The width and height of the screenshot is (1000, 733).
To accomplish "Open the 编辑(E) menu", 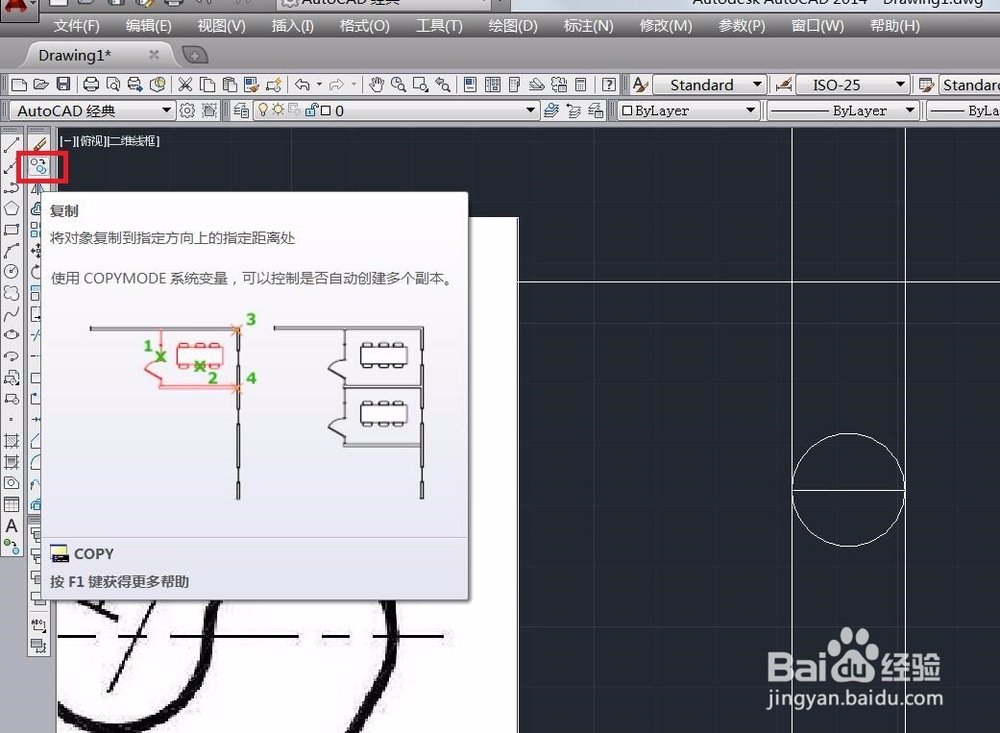I will pyautogui.click(x=149, y=26).
